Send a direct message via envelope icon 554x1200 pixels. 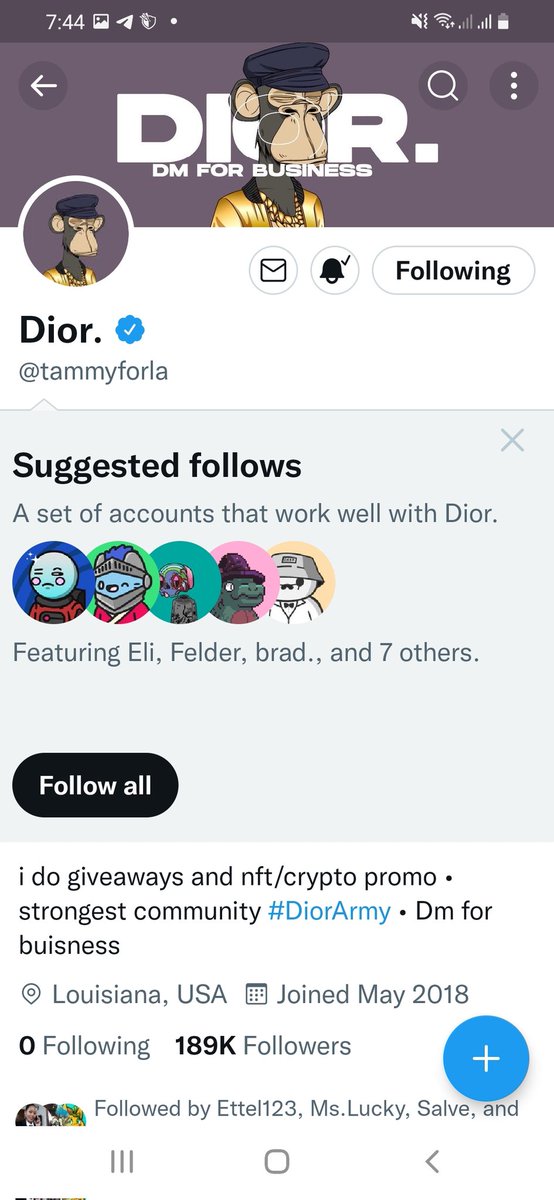tap(273, 270)
